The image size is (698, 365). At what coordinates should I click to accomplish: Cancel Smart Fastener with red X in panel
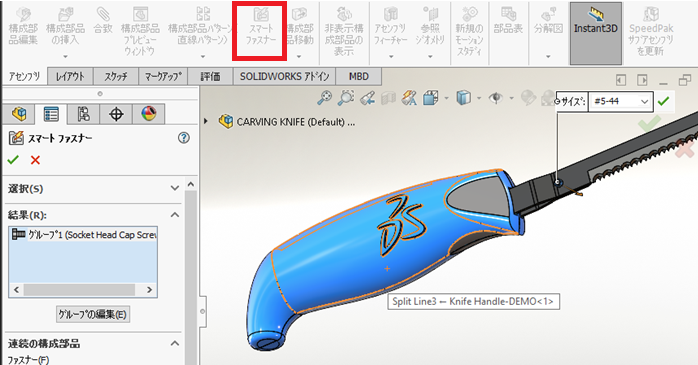pos(35,160)
